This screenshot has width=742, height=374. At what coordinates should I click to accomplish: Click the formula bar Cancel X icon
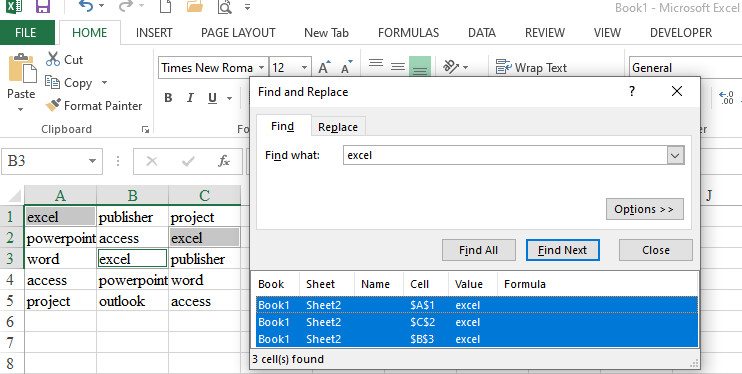151,161
